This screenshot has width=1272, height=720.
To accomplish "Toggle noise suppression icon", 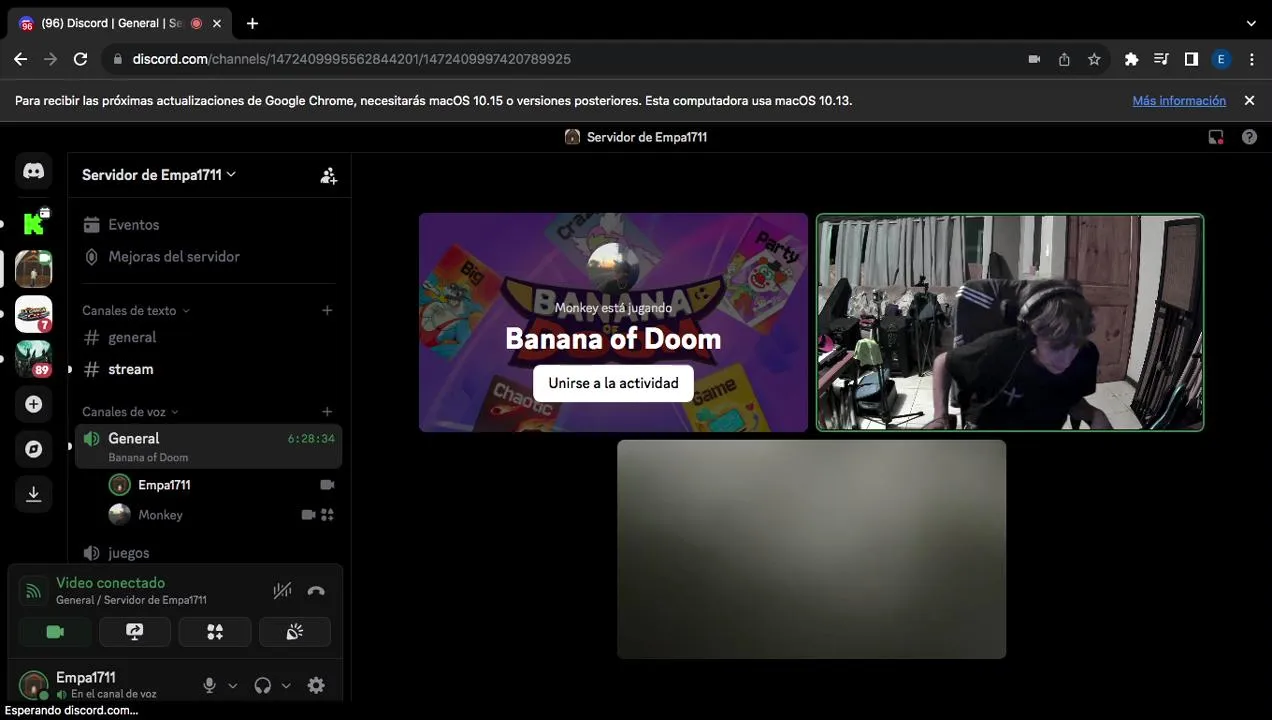I will pyautogui.click(x=282, y=591).
